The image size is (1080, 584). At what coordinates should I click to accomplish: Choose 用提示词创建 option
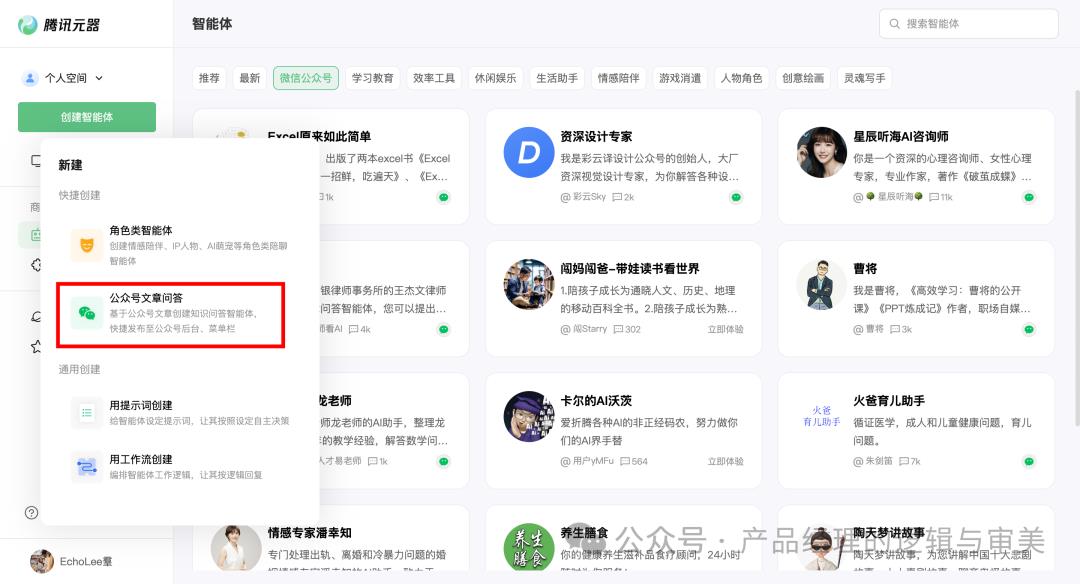[x=180, y=413]
